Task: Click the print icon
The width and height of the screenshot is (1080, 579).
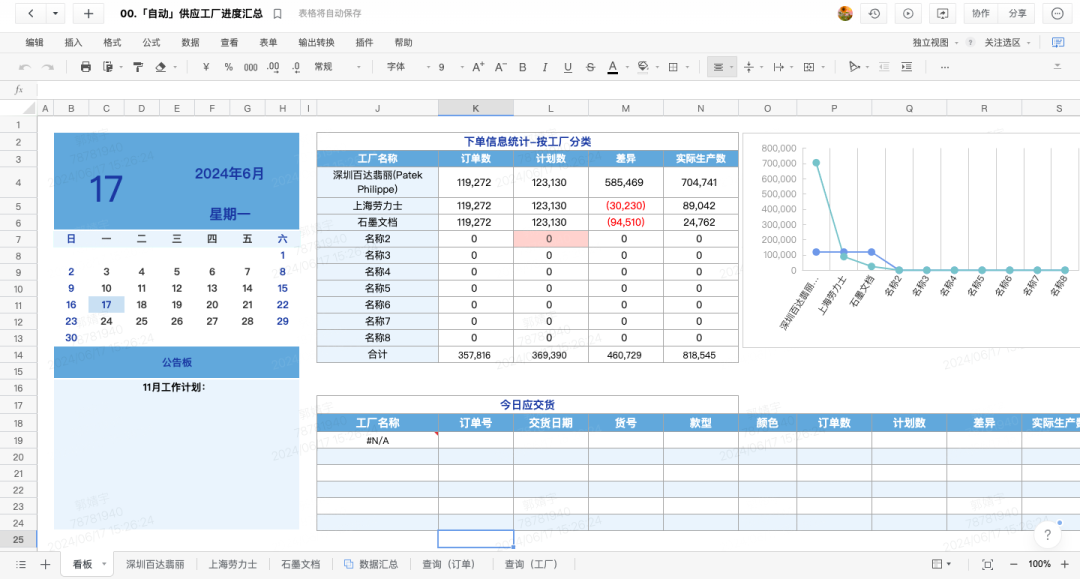Action: [x=85, y=67]
